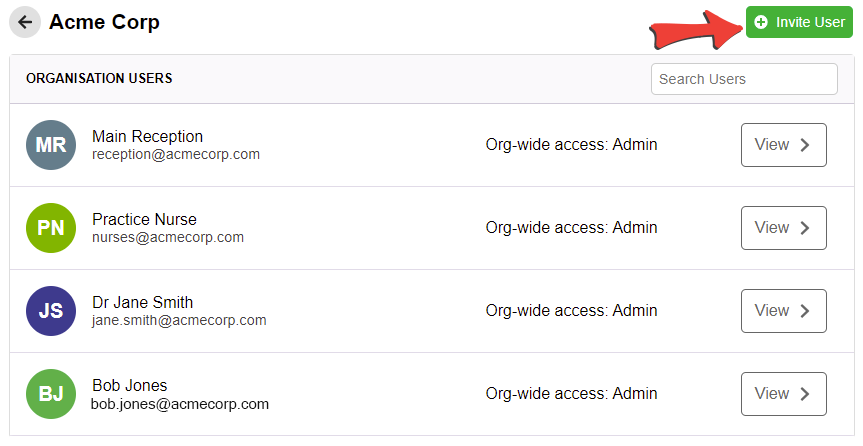Open Practice Nurse user view
863x446 pixels.
pos(784,228)
